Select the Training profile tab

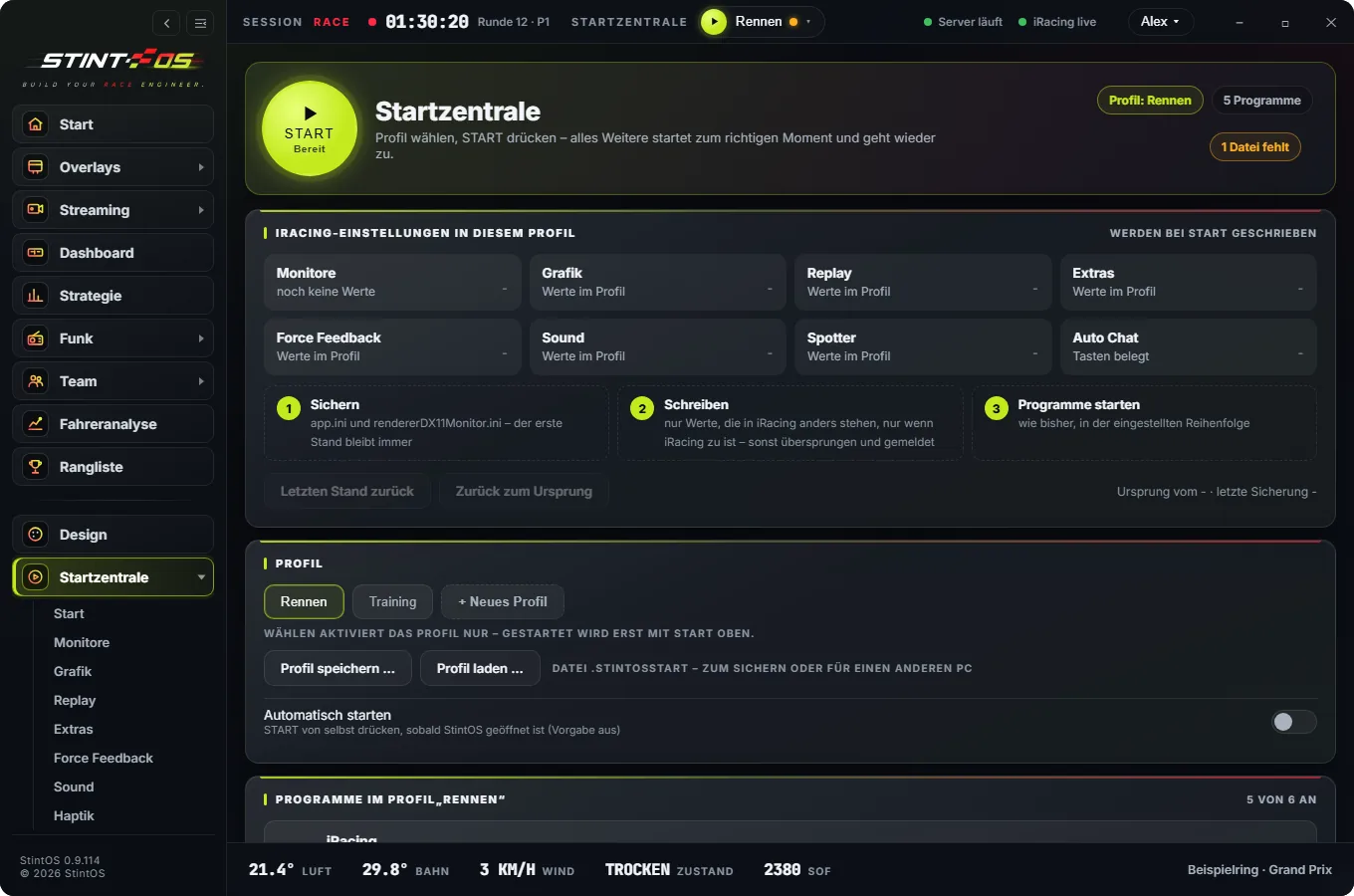pos(392,601)
